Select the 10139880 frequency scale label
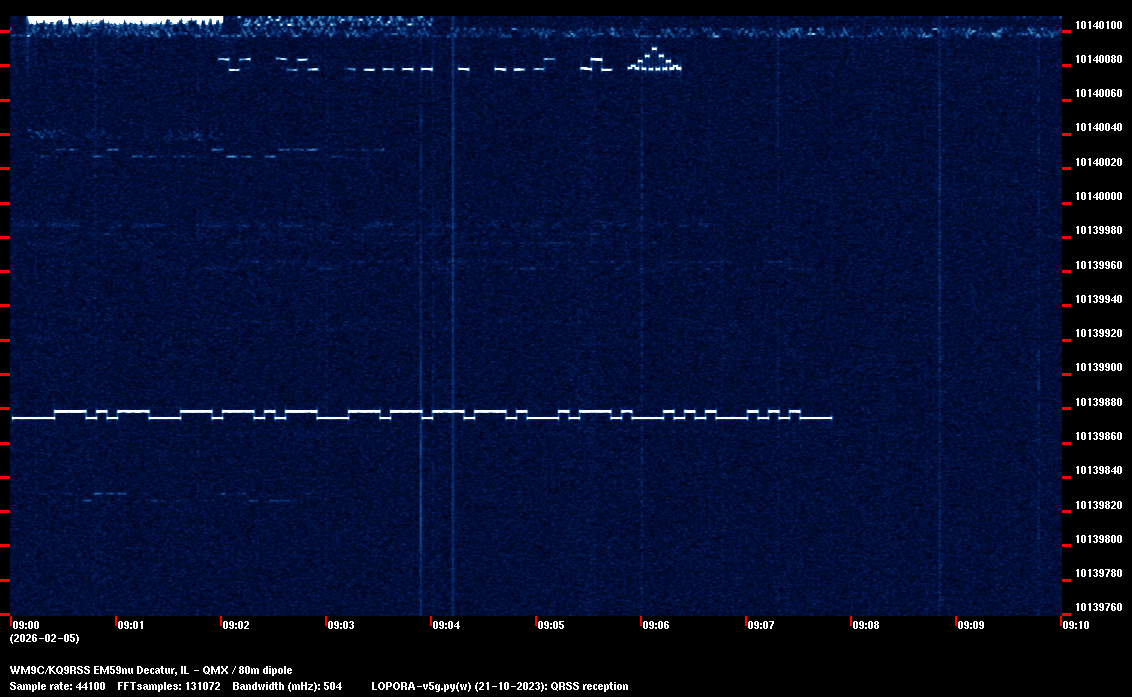Viewport: 1132px width, 697px height. click(x=1097, y=402)
